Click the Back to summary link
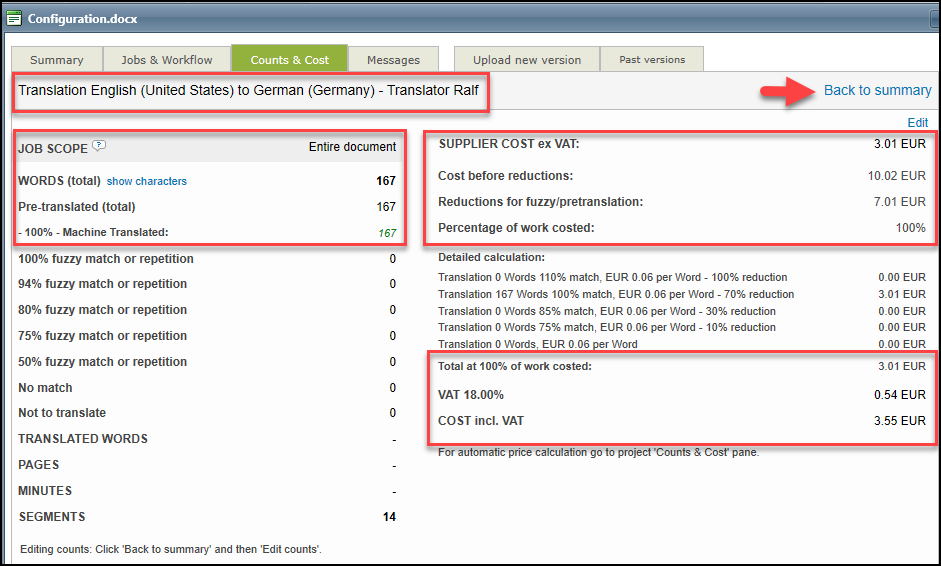 tap(877, 91)
